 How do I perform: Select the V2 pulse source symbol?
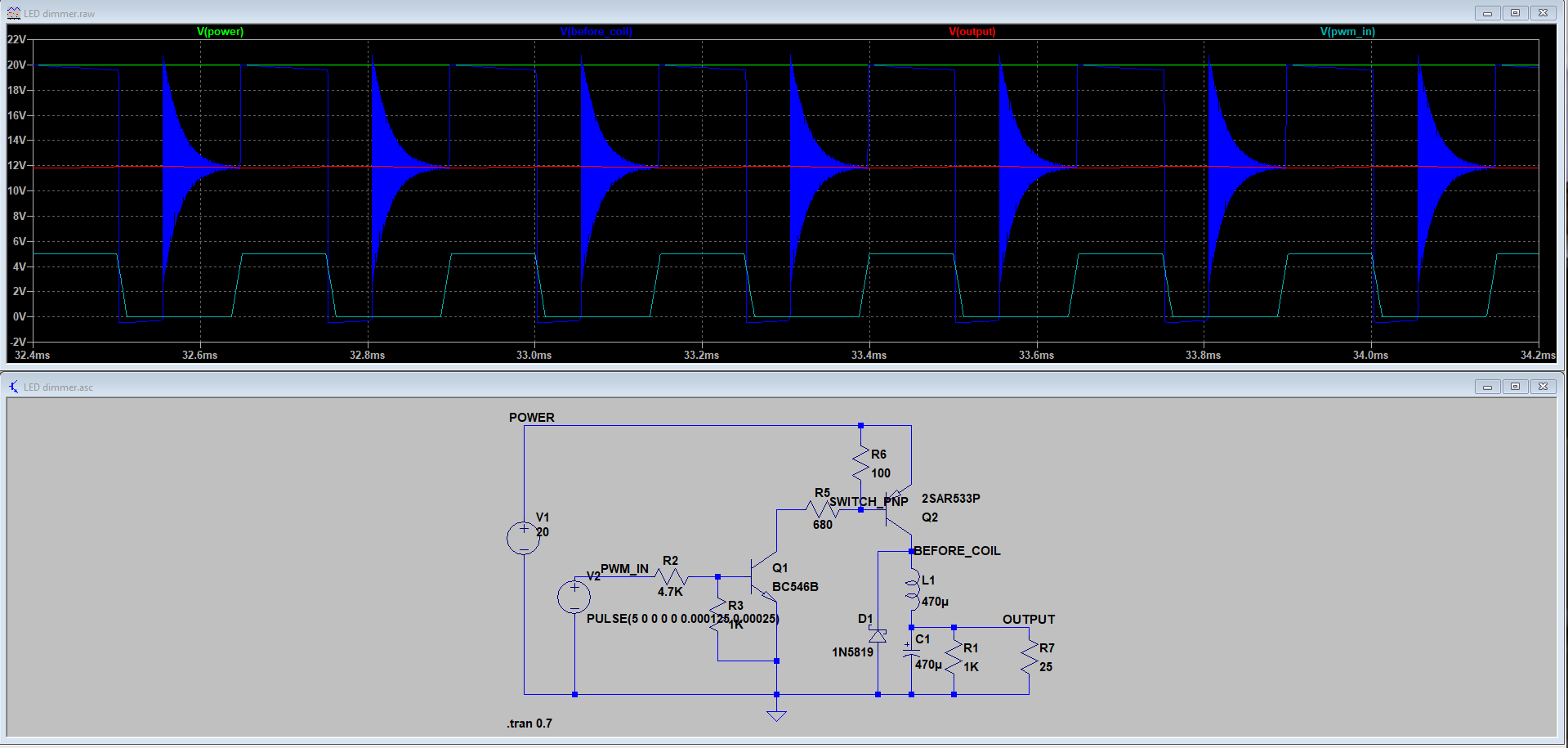[574, 597]
